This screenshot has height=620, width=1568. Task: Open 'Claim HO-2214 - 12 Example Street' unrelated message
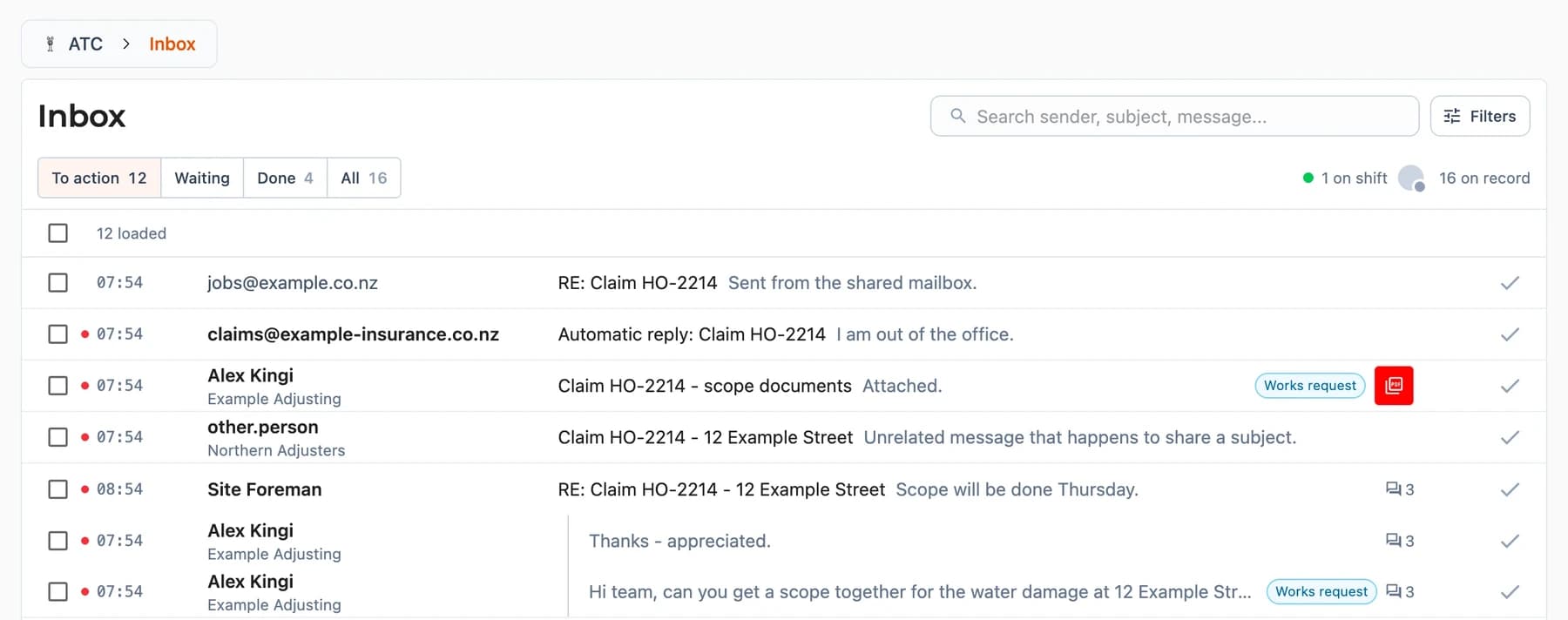coord(706,437)
